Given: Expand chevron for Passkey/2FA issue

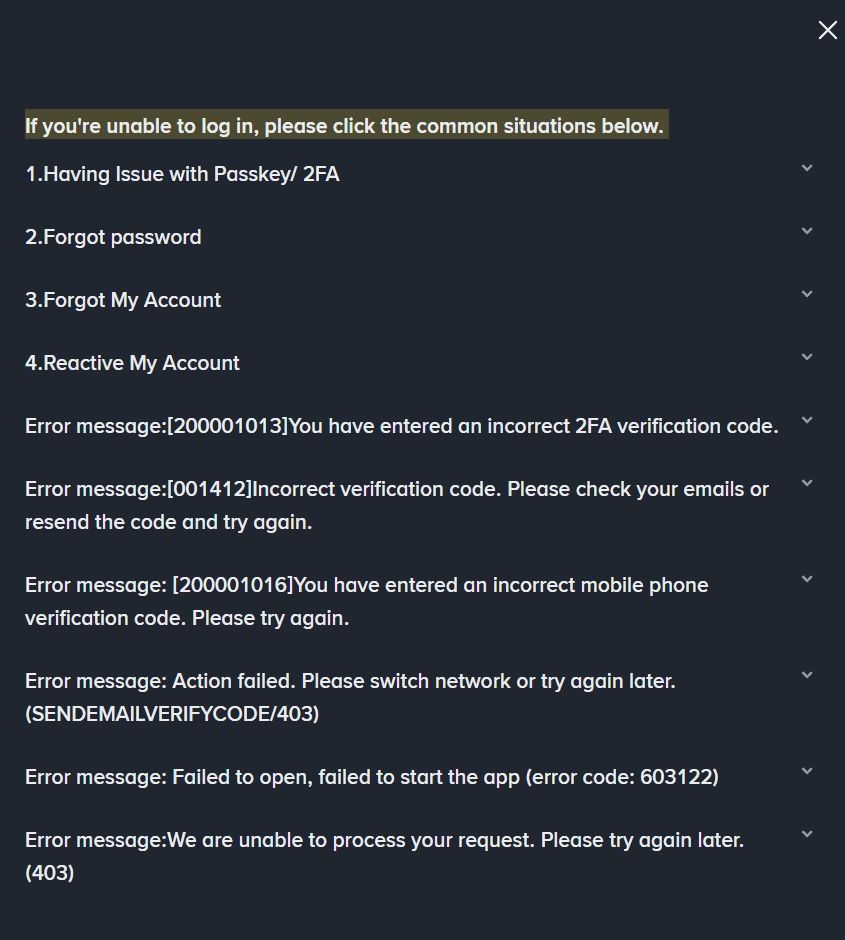Looking at the screenshot, I should click(x=807, y=168).
